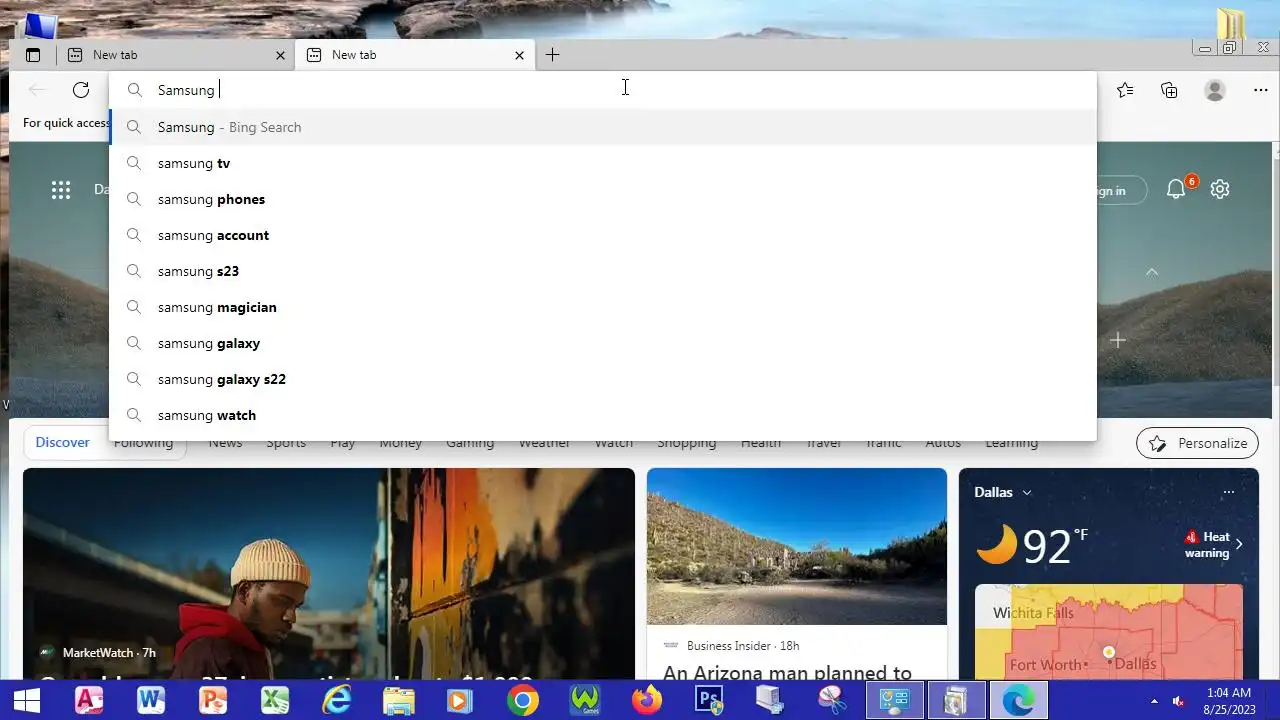Image resolution: width=1280 pixels, height=720 pixels.
Task: Expand the Dallas location dropdown
Action: 1003,492
